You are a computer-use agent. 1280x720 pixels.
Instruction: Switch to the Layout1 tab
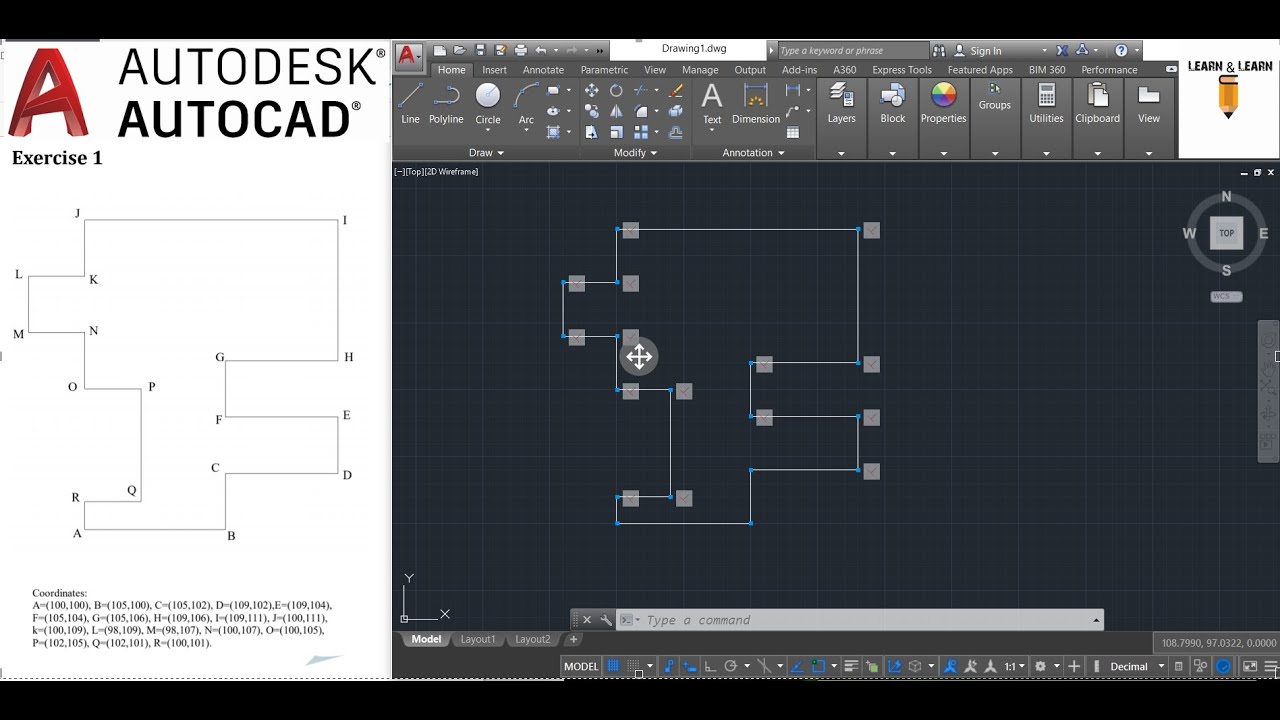[477, 639]
